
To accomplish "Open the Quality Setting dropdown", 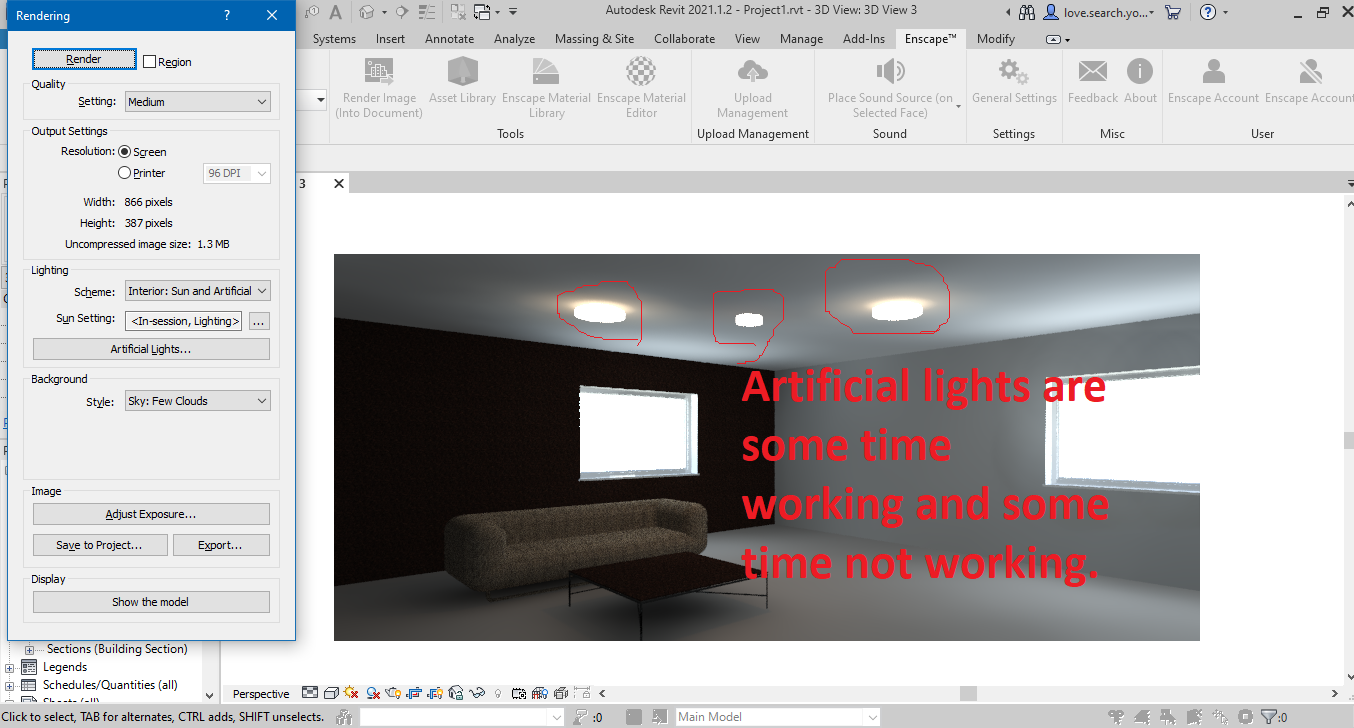I will tap(198, 102).
